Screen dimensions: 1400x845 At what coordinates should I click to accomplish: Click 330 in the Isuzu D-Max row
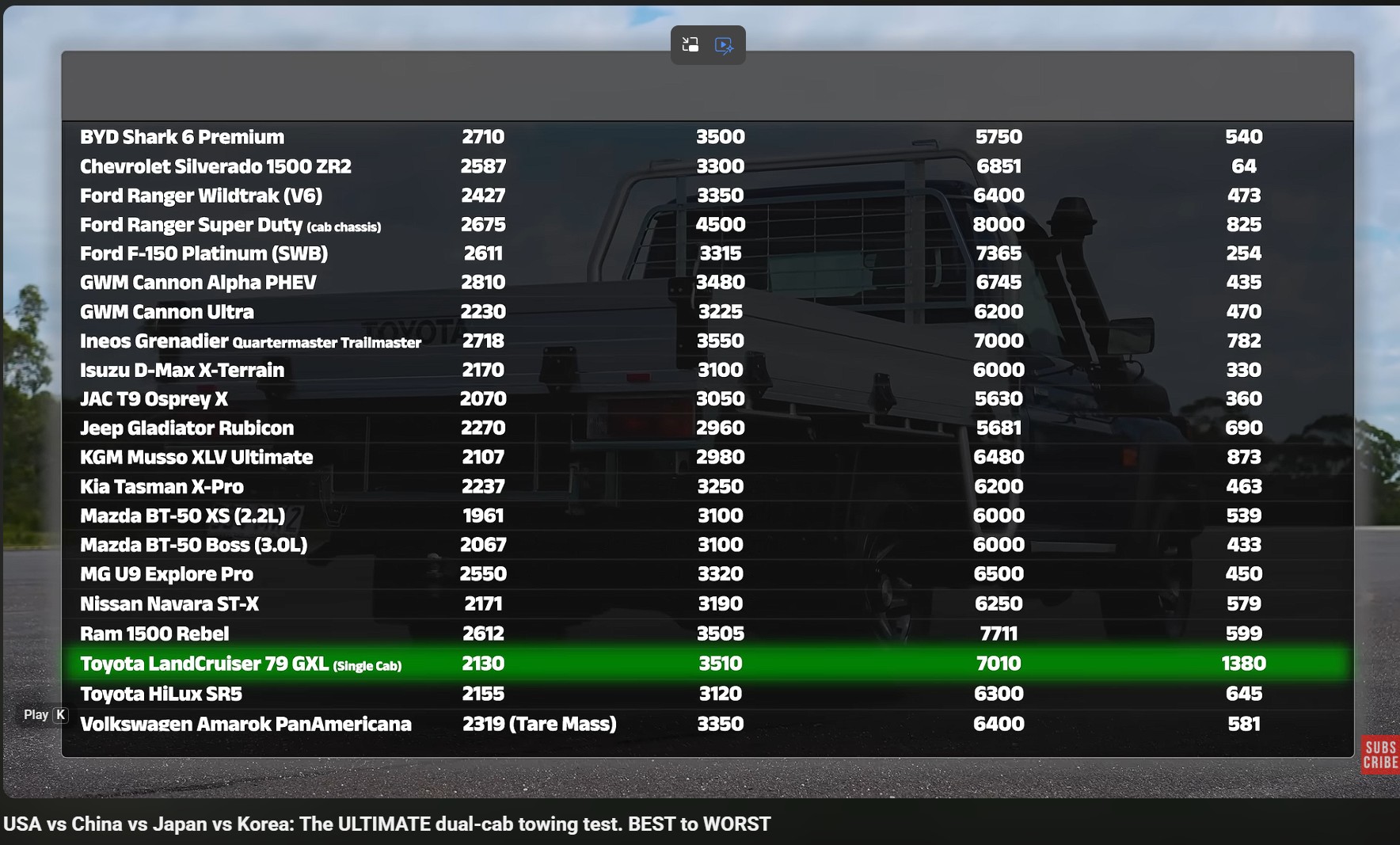[x=1244, y=370]
